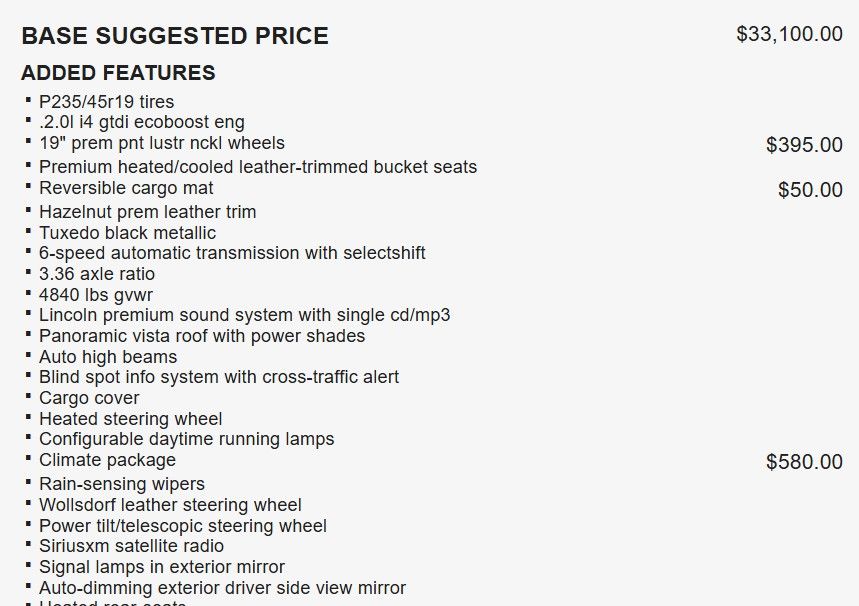Click the Hazelnut prem leather trim entry

click(x=147, y=212)
